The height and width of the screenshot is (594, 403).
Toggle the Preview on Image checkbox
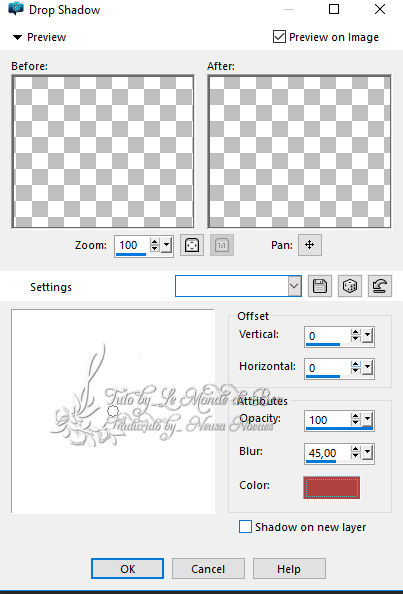click(279, 37)
